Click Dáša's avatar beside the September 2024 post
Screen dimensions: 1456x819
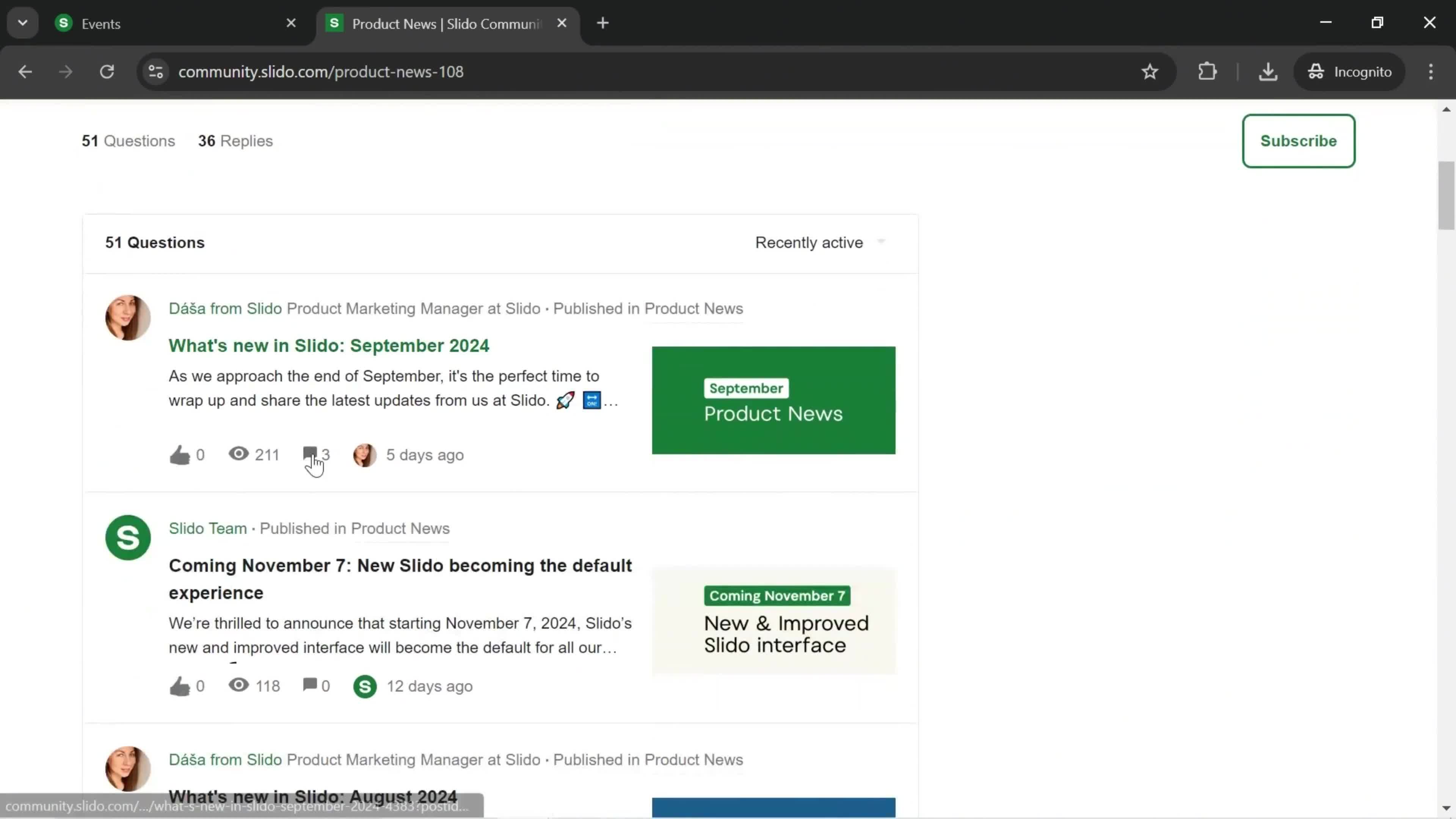point(128,318)
